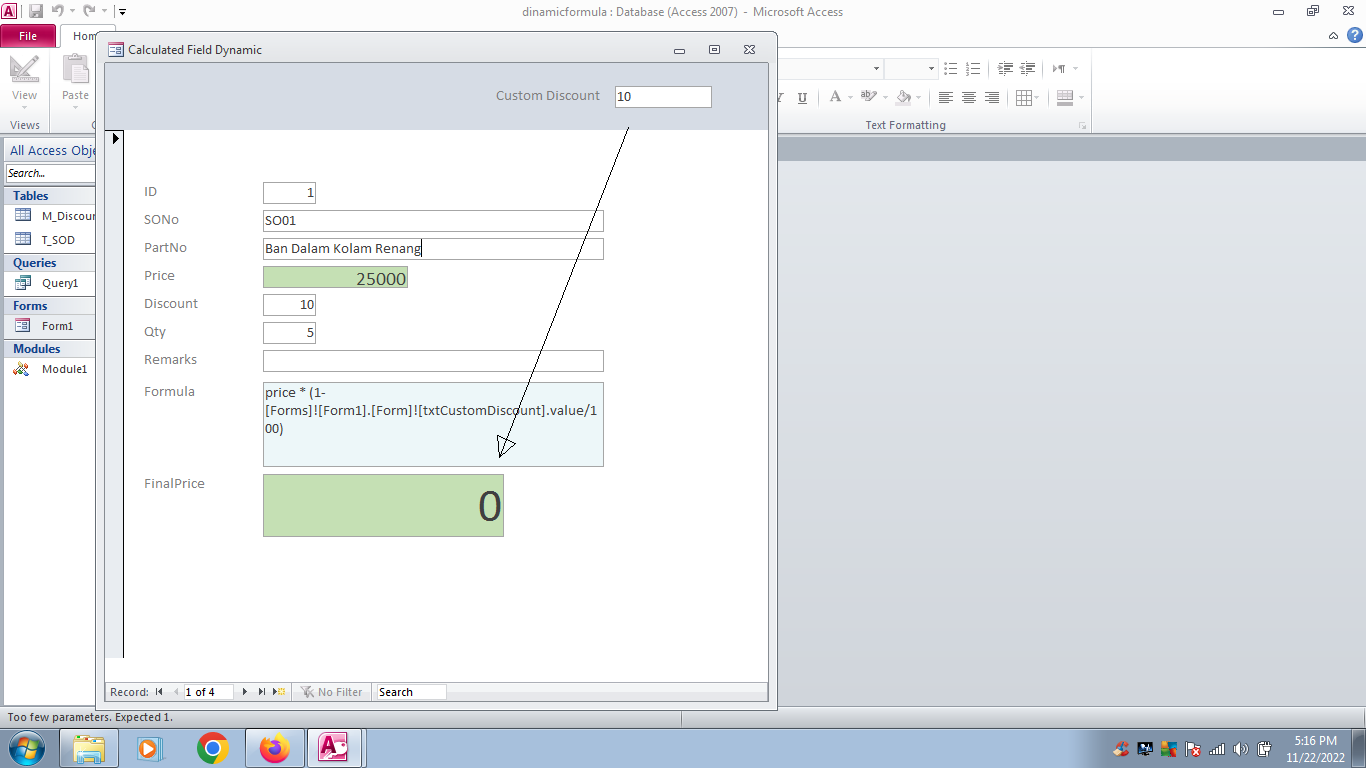Click the empty Remarks field
This screenshot has width=1366, height=768.
[433, 361]
